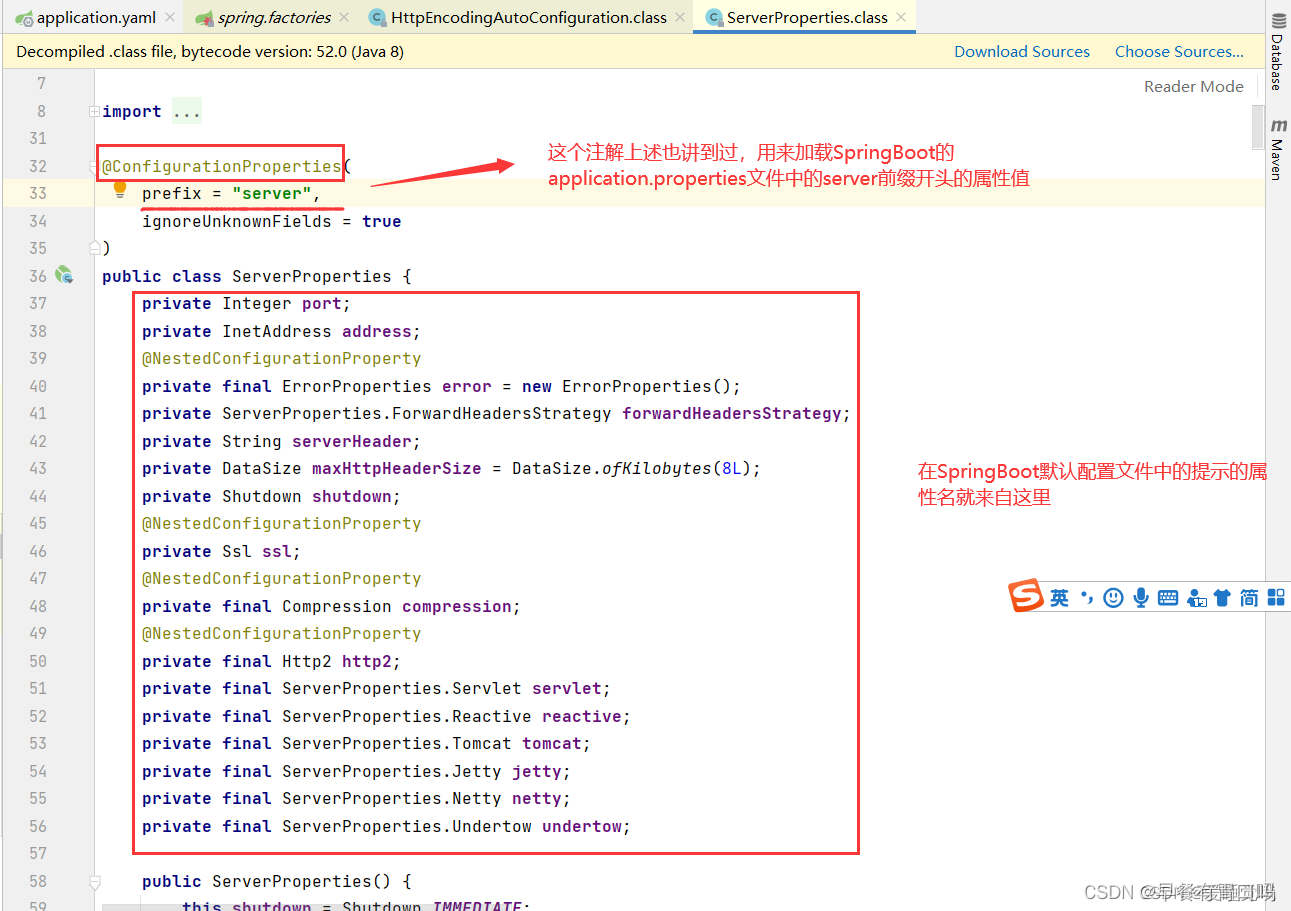Viewport: 1291px width, 911px height.
Task: Click @NestedConfigurationProperty on line 39
Action: click(281, 358)
